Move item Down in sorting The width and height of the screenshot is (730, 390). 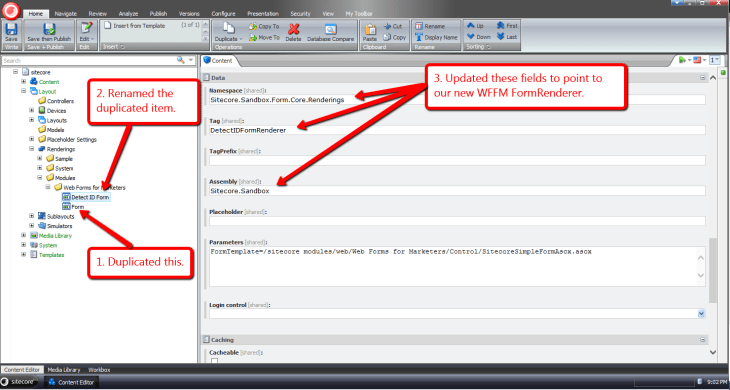click(479, 37)
